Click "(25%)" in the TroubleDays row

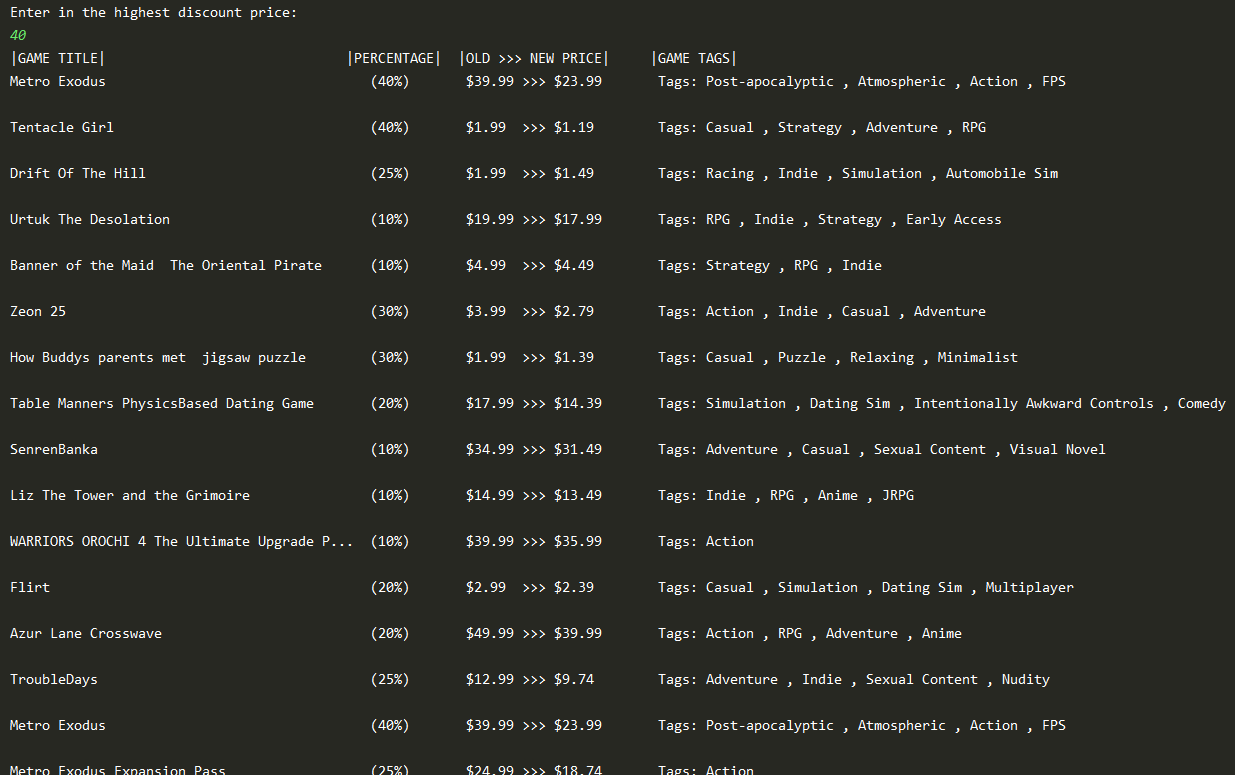(390, 679)
